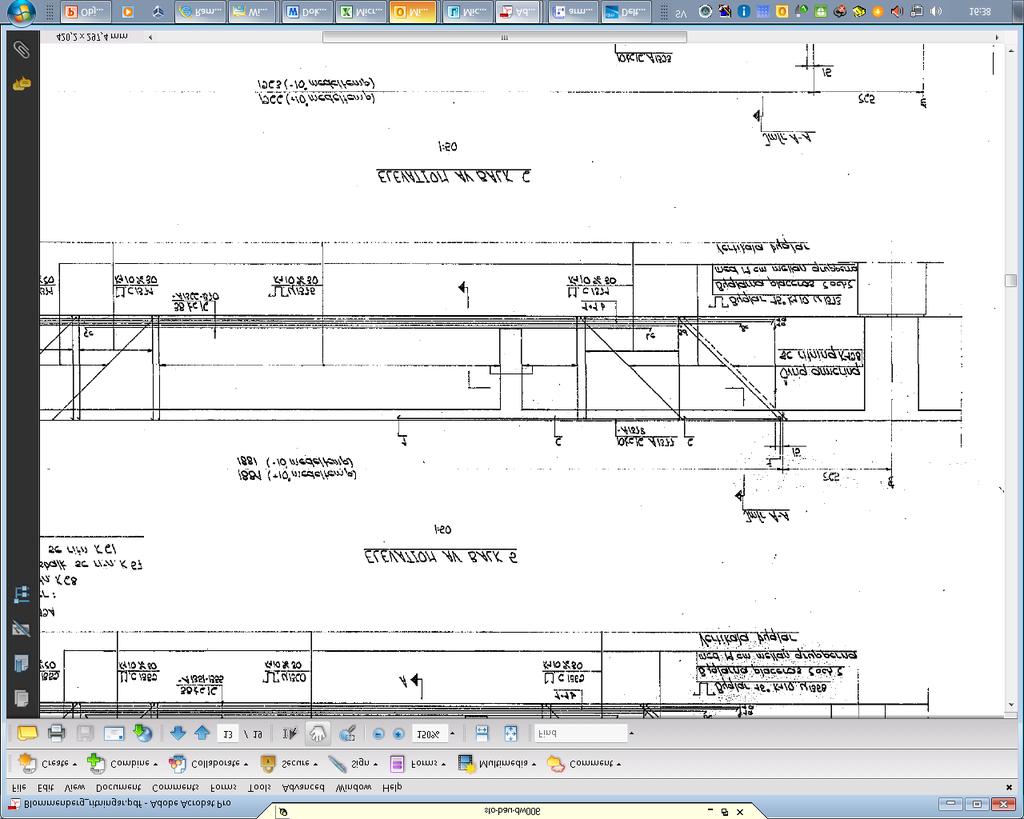The height and width of the screenshot is (819, 1024).
Task: Open the File menu
Action: point(19,787)
